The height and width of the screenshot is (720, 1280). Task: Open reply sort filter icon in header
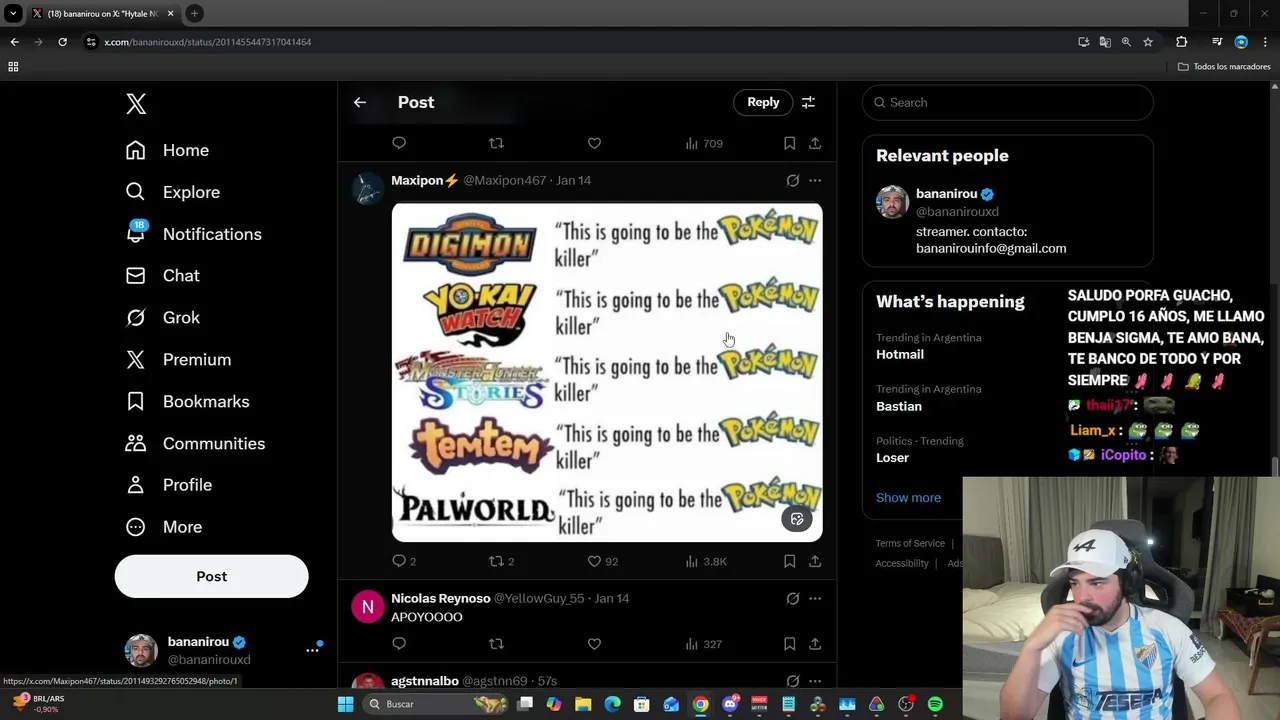pyautogui.click(x=808, y=102)
